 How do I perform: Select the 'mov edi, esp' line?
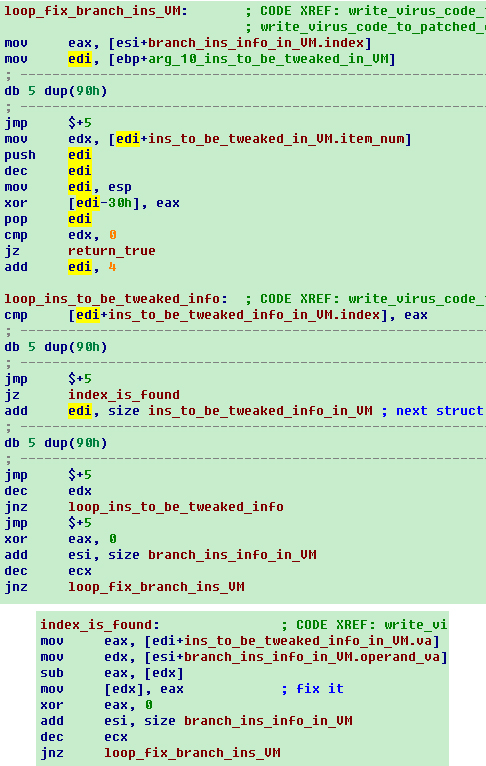(68, 187)
